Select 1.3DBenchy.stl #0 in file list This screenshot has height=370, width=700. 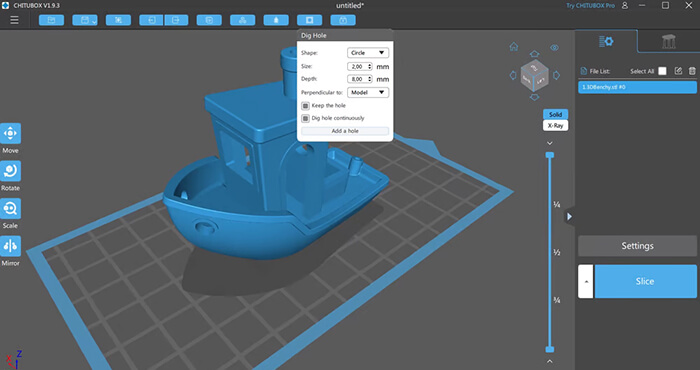pos(638,87)
